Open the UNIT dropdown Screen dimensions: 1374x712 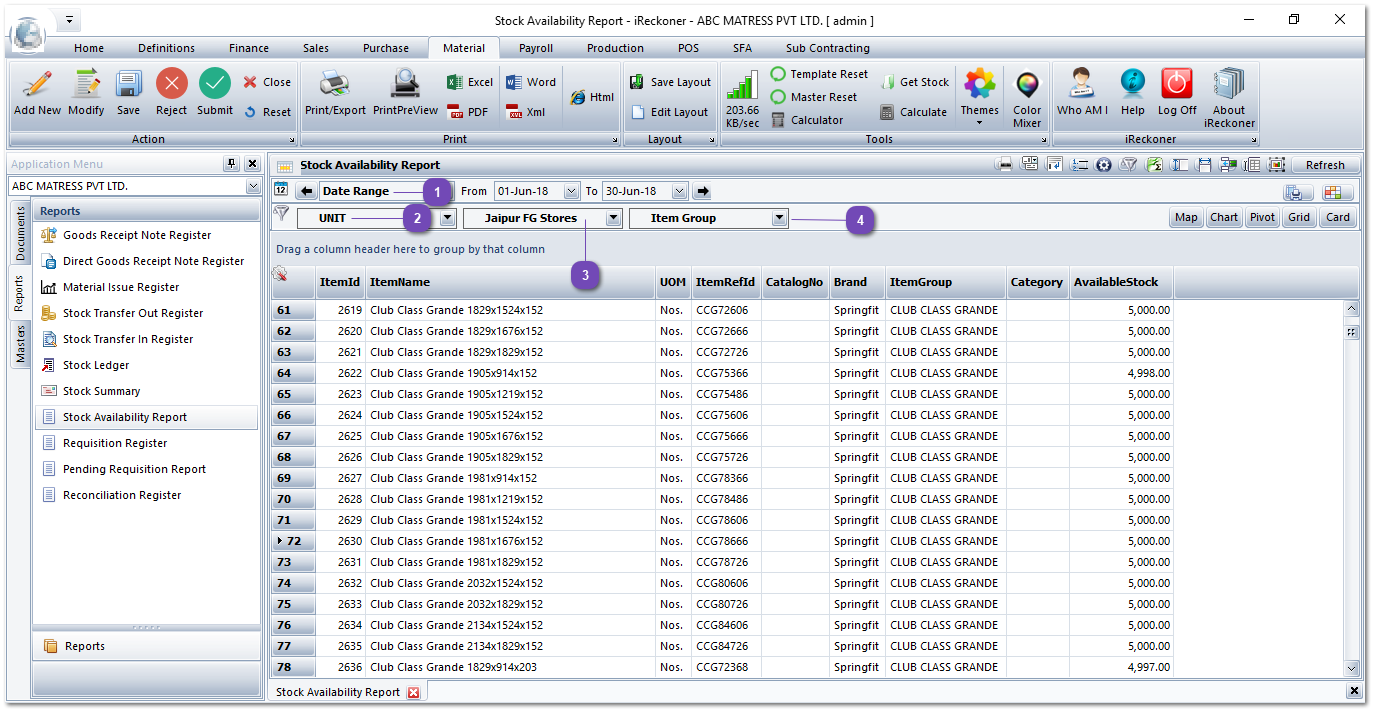[x=447, y=217]
